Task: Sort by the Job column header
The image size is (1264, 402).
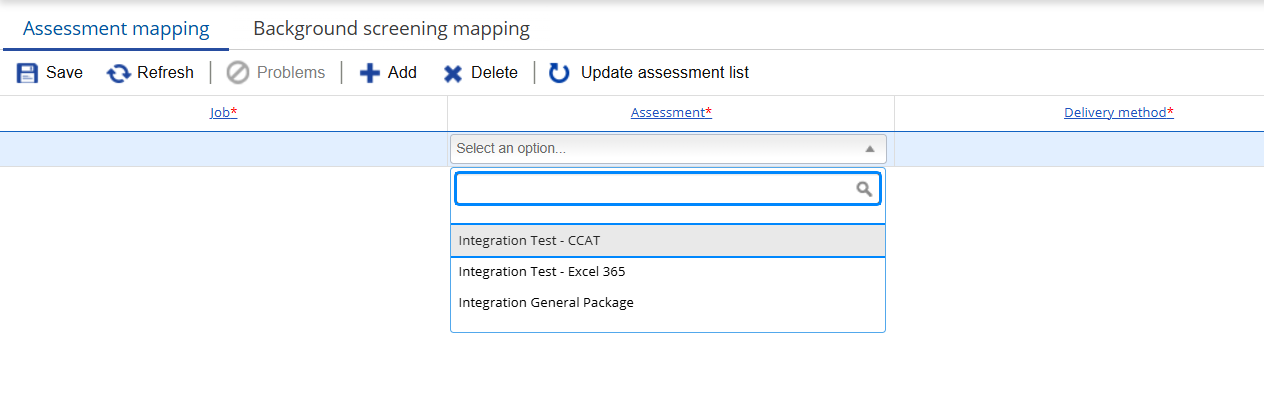Action: tap(223, 113)
